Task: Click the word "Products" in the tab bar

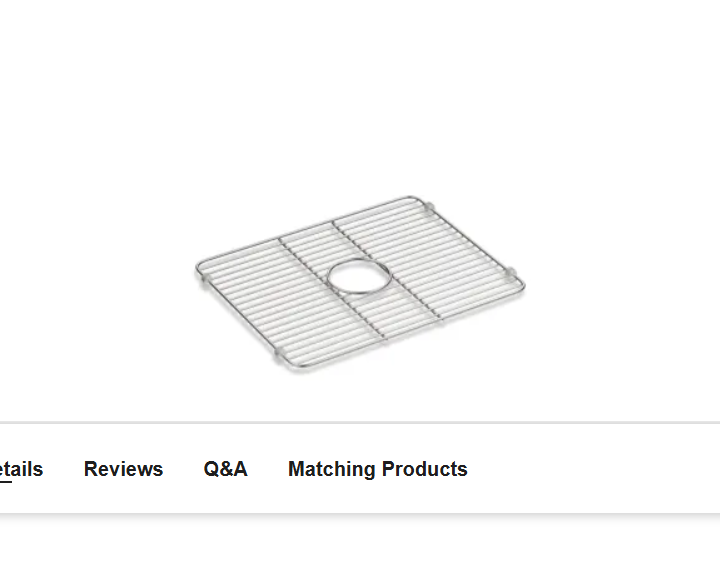Action: pyautogui.click(x=424, y=469)
